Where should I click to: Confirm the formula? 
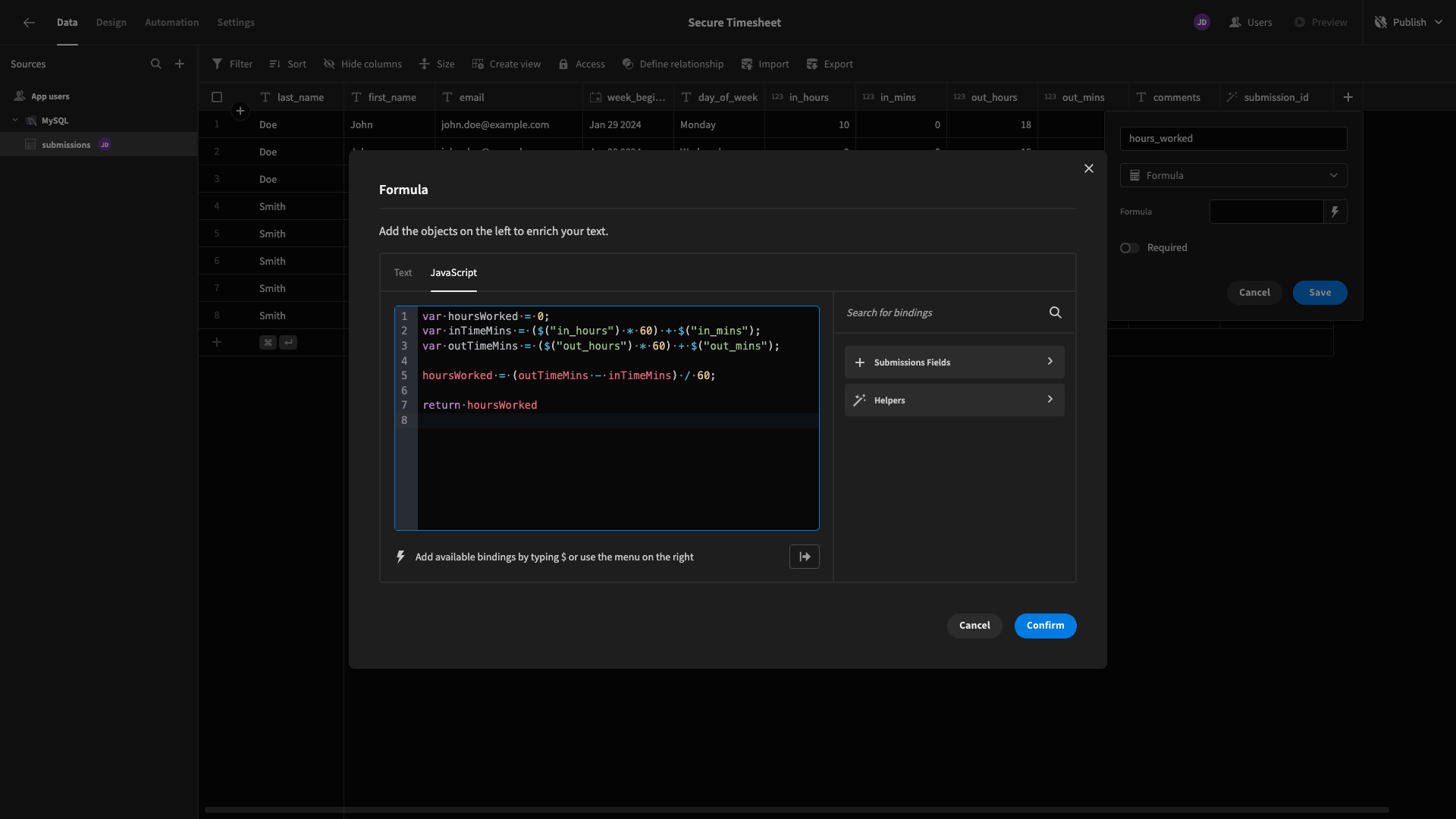point(1045,626)
